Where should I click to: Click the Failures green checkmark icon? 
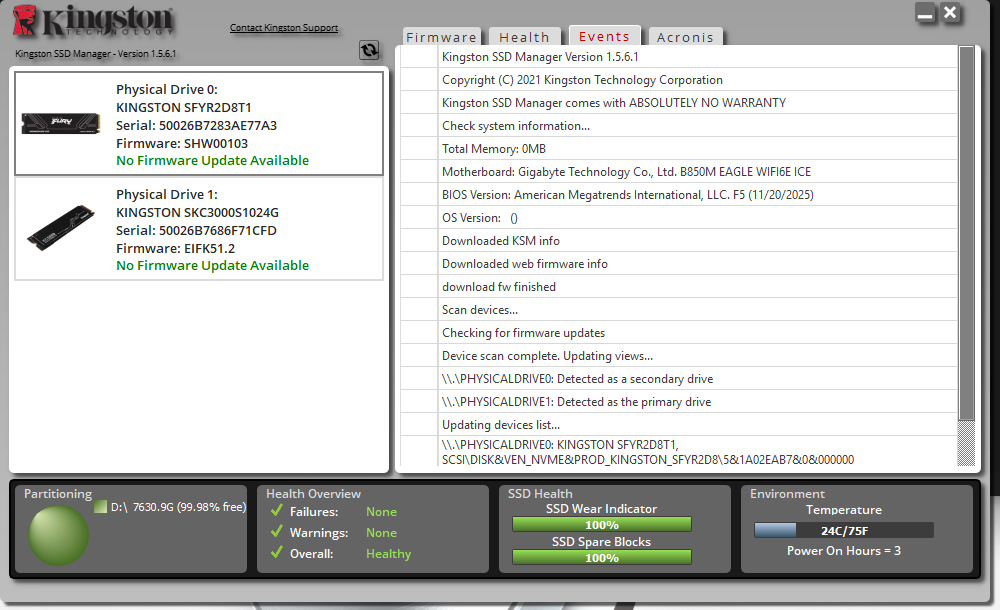pos(277,510)
